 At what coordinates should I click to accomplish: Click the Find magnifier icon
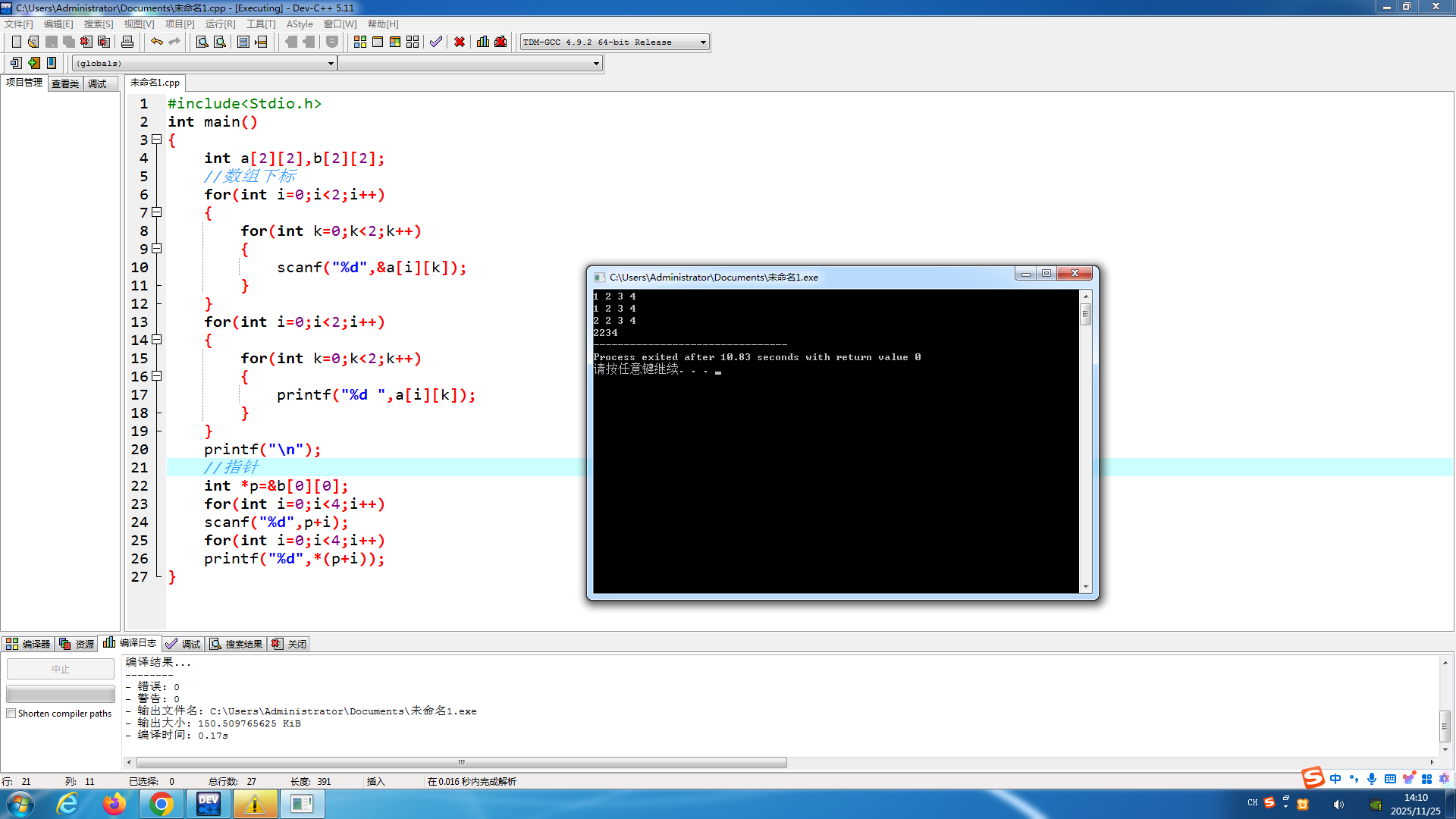point(202,42)
